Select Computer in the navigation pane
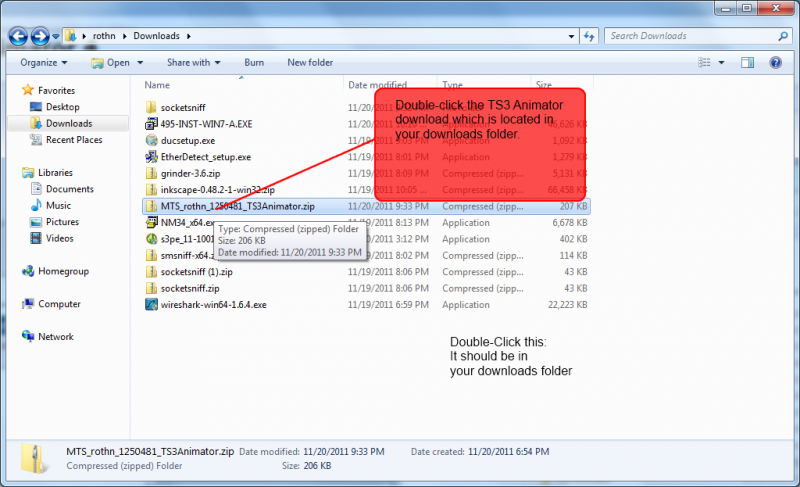 pos(59,304)
